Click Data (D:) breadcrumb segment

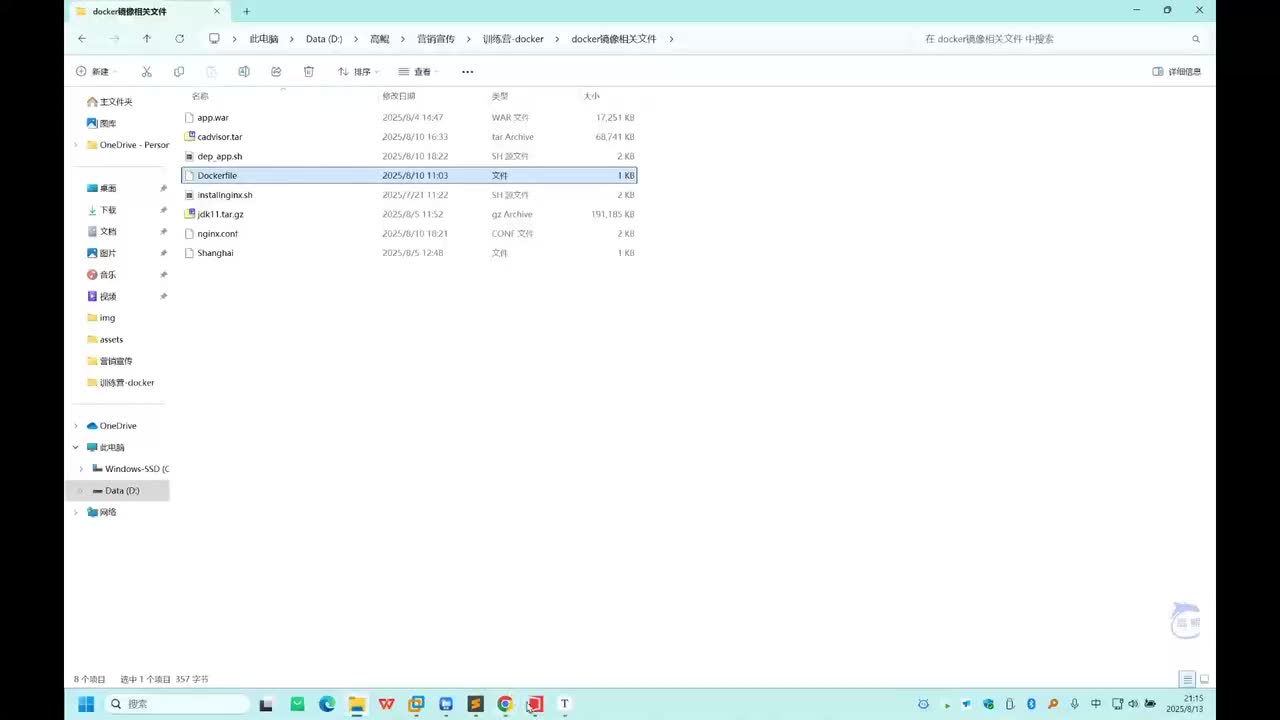click(x=324, y=39)
